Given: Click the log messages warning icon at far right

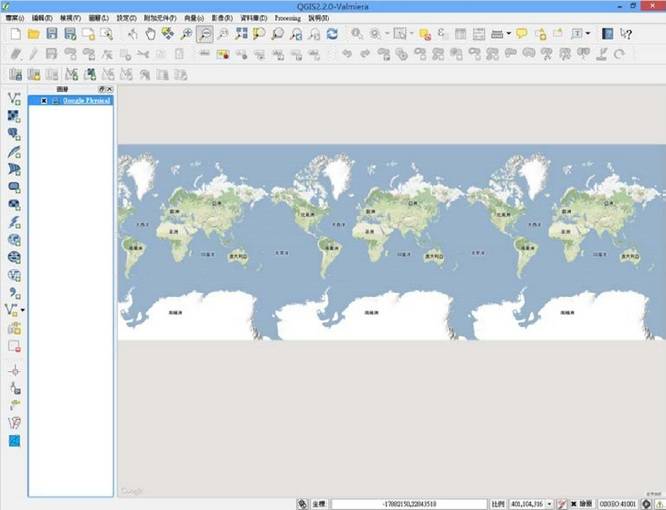Looking at the screenshot, I should (658, 504).
